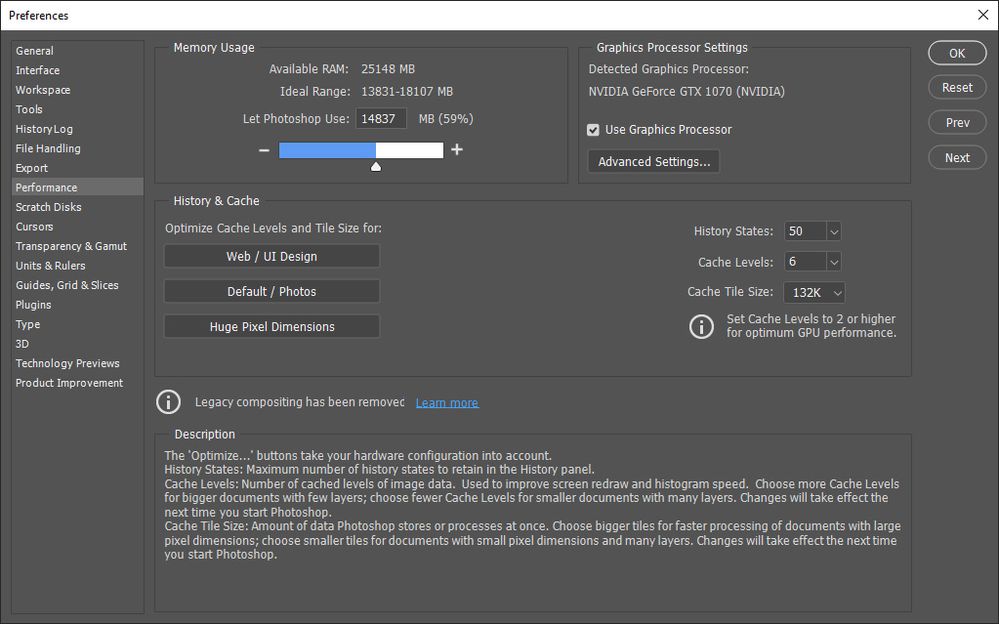The width and height of the screenshot is (999, 624).
Task: Select the General preferences category
Action: tap(77, 51)
